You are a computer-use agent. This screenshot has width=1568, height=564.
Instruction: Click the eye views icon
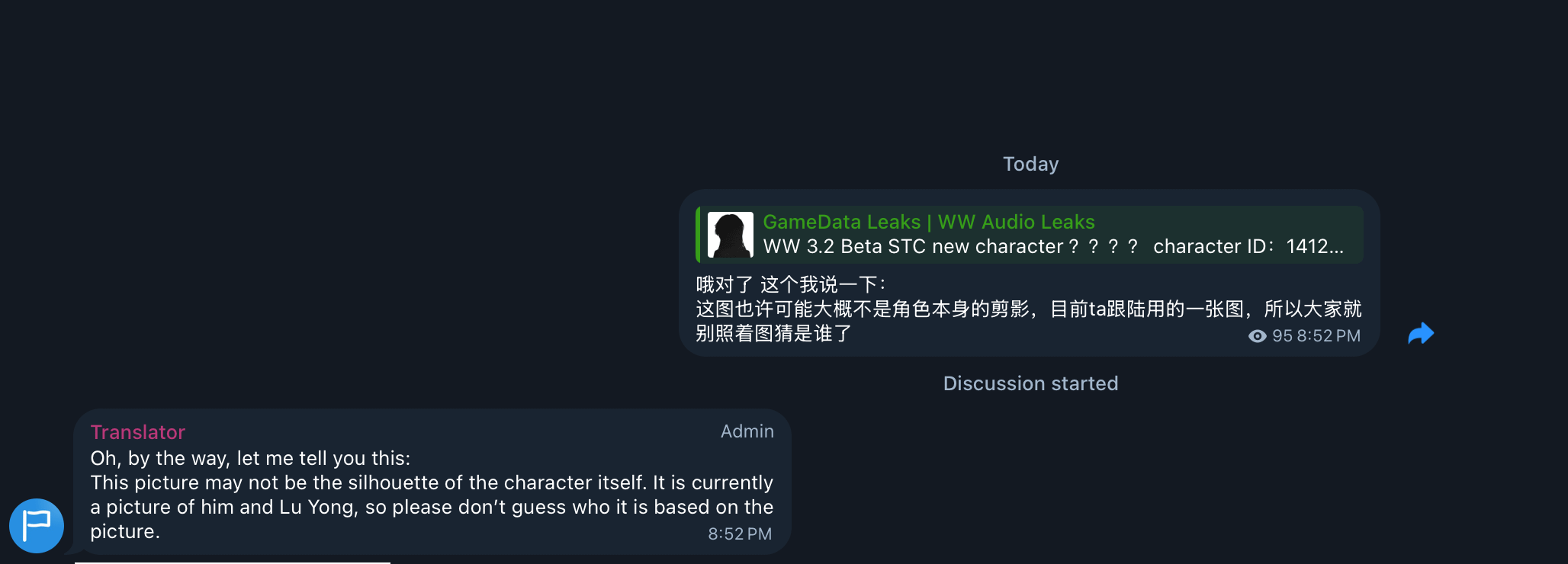coord(1257,336)
